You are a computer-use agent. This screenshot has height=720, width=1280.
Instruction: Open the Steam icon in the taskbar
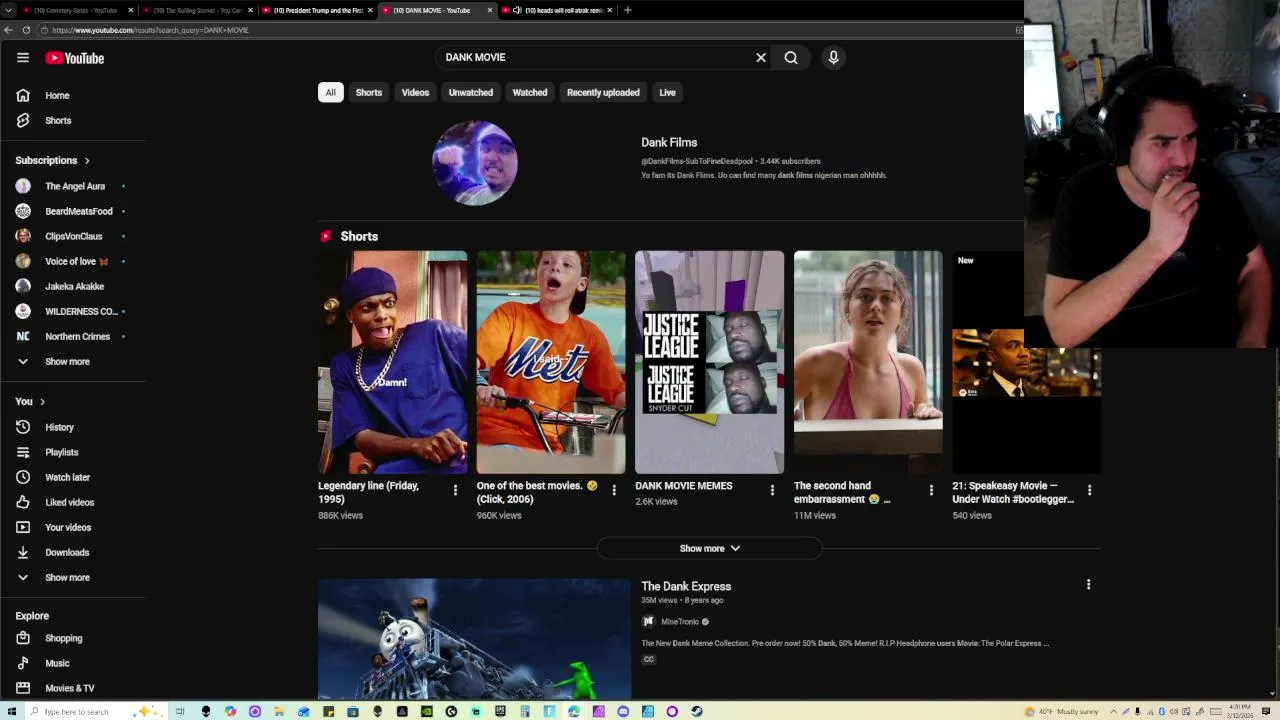click(x=696, y=711)
